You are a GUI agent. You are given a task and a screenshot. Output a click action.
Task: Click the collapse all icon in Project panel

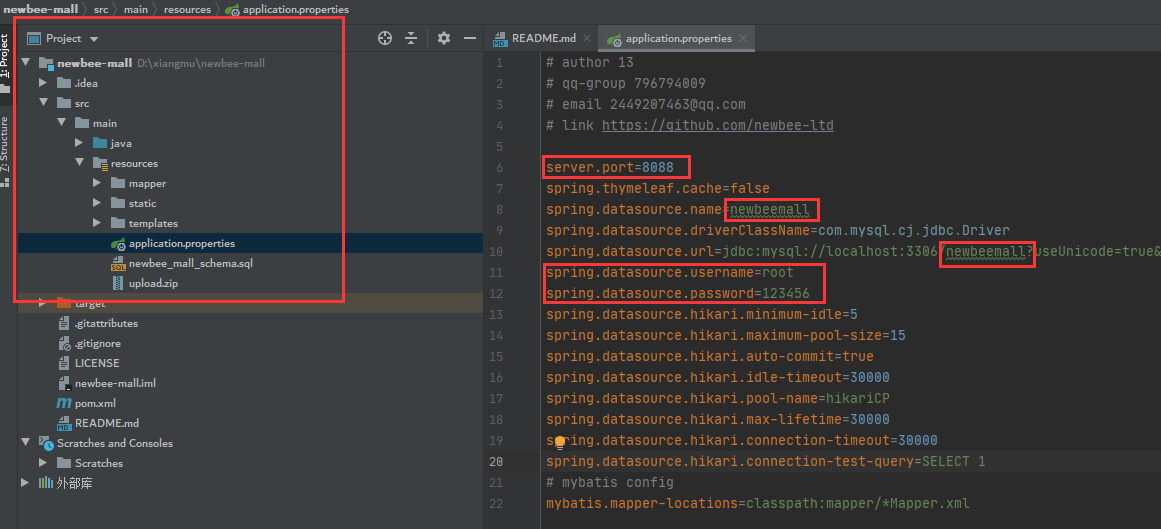tap(412, 39)
